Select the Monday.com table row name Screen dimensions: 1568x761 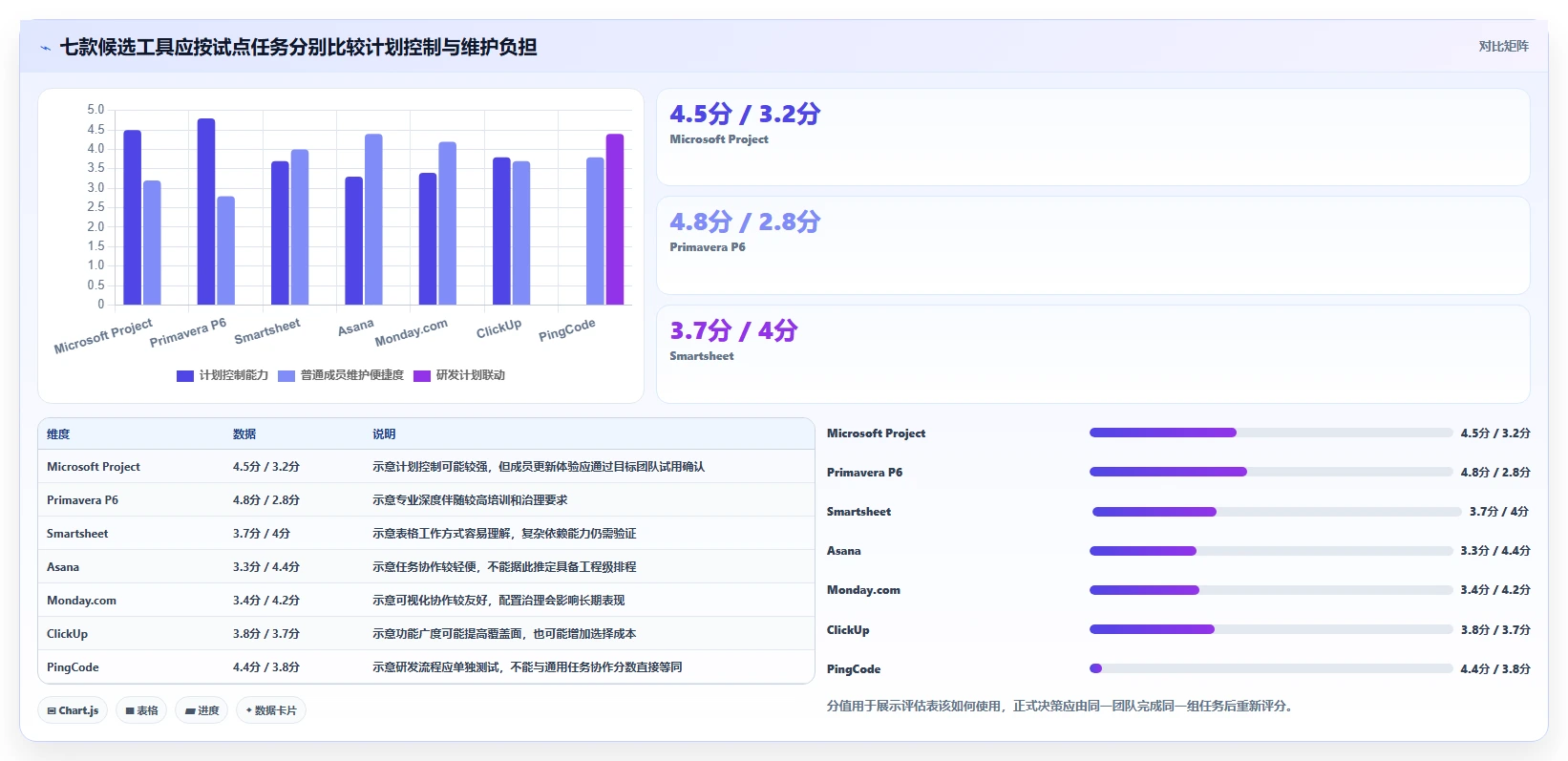[81, 601]
